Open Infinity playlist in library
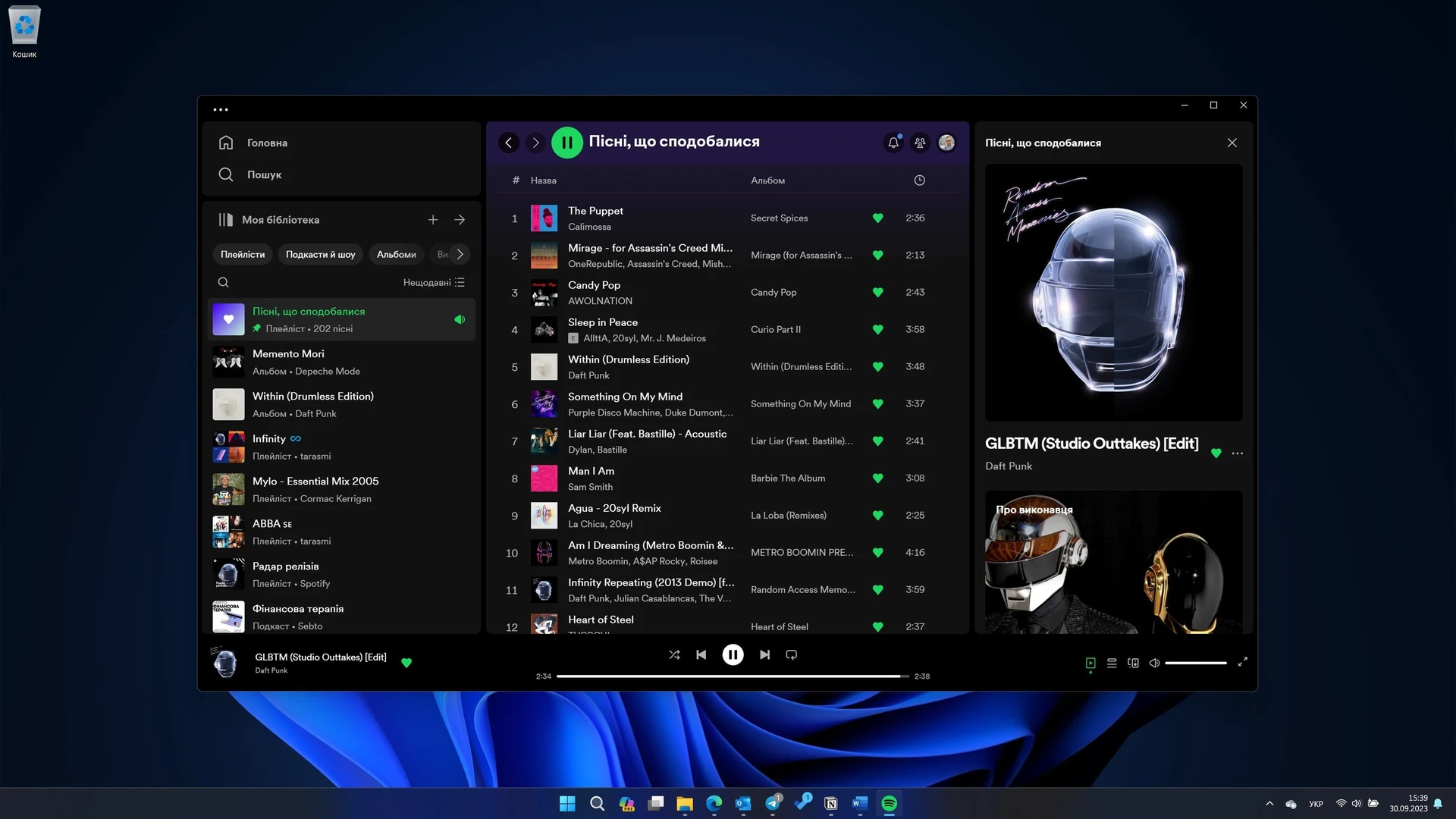Image resolution: width=1456 pixels, height=819 pixels. [x=341, y=447]
